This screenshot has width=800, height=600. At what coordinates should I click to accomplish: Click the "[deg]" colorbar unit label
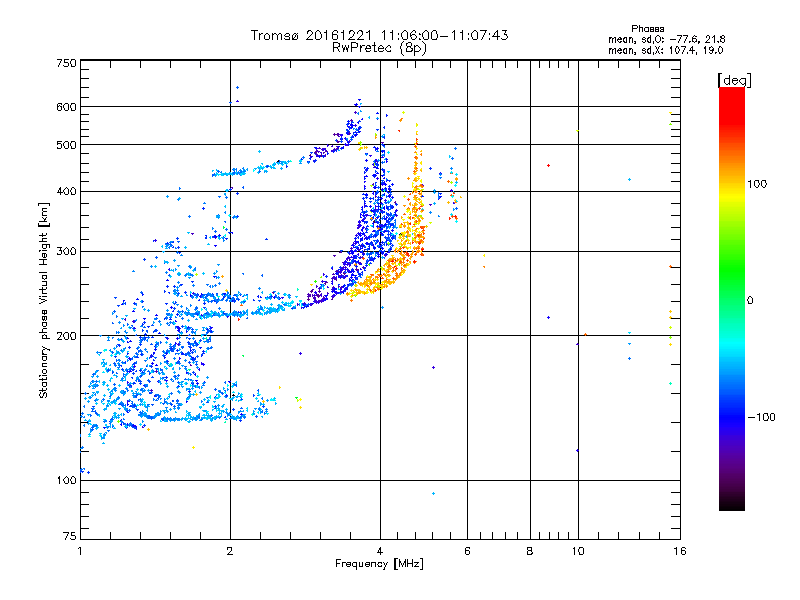[x=734, y=80]
